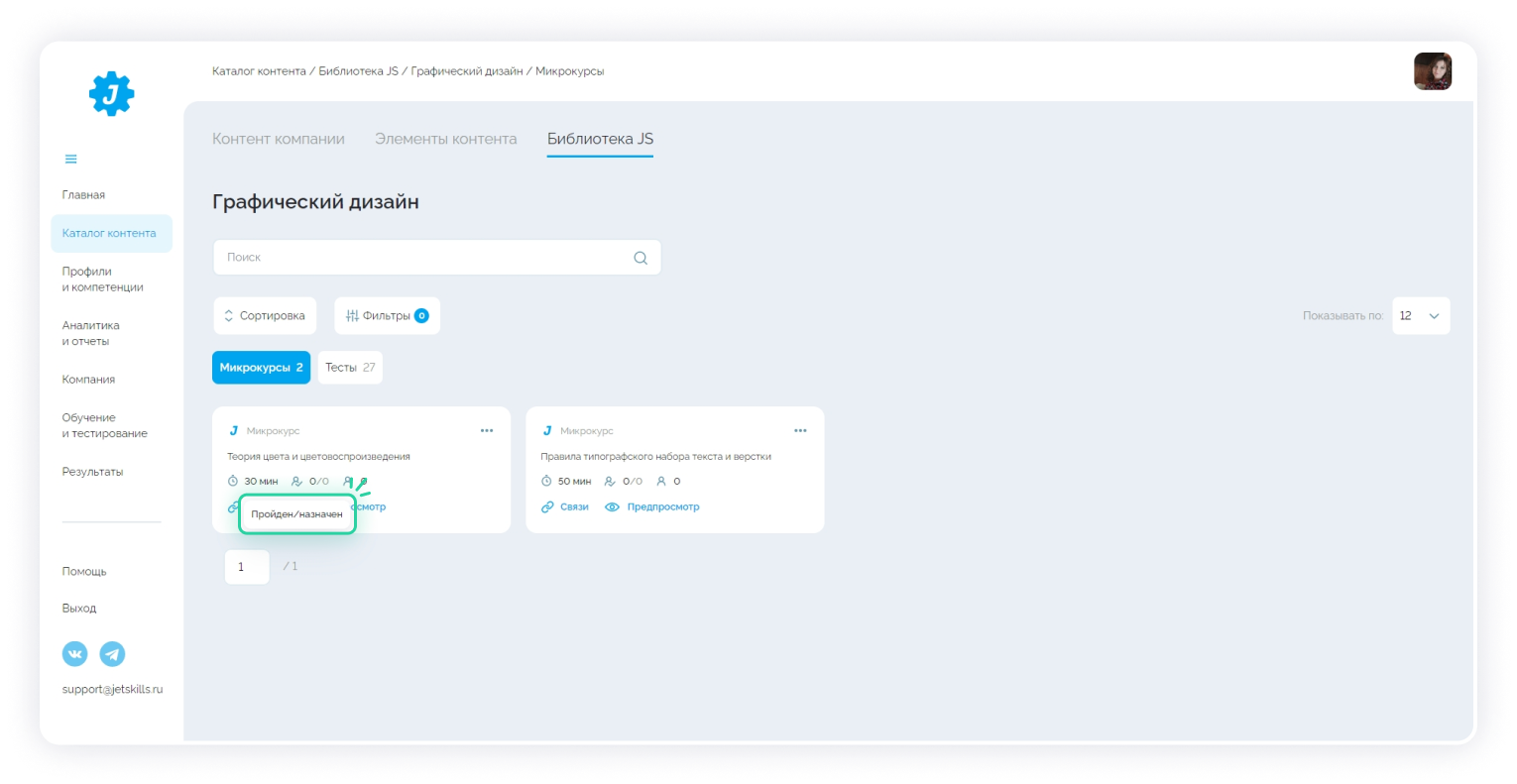Open the Фильтры filter panel
The image size is (1517, 784).
tap(387, 316)
